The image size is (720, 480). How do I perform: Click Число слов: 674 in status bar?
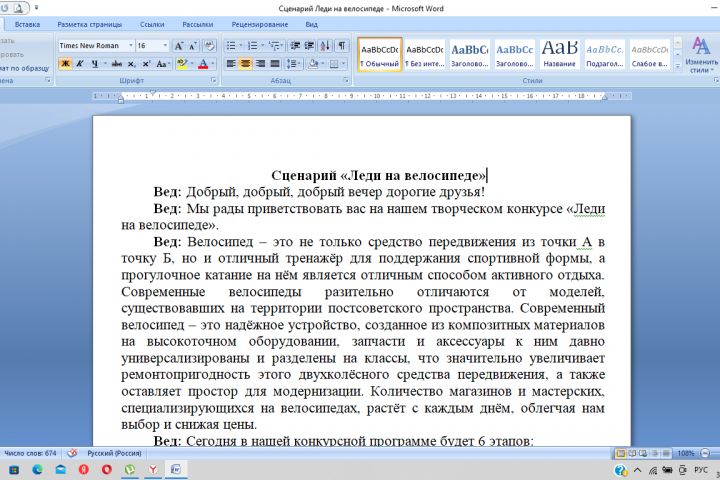coord(30,453)
